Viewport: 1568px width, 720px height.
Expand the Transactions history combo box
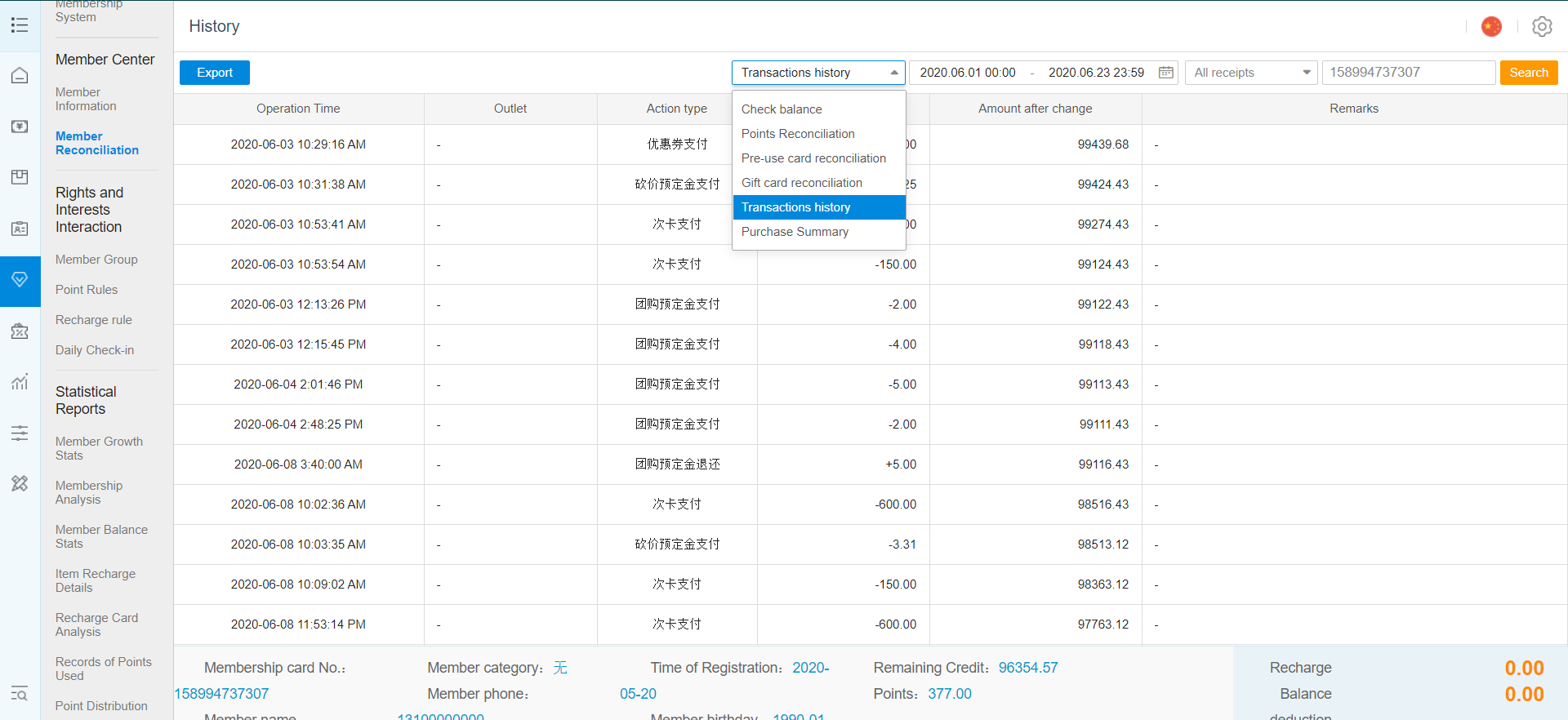point(818,73)
